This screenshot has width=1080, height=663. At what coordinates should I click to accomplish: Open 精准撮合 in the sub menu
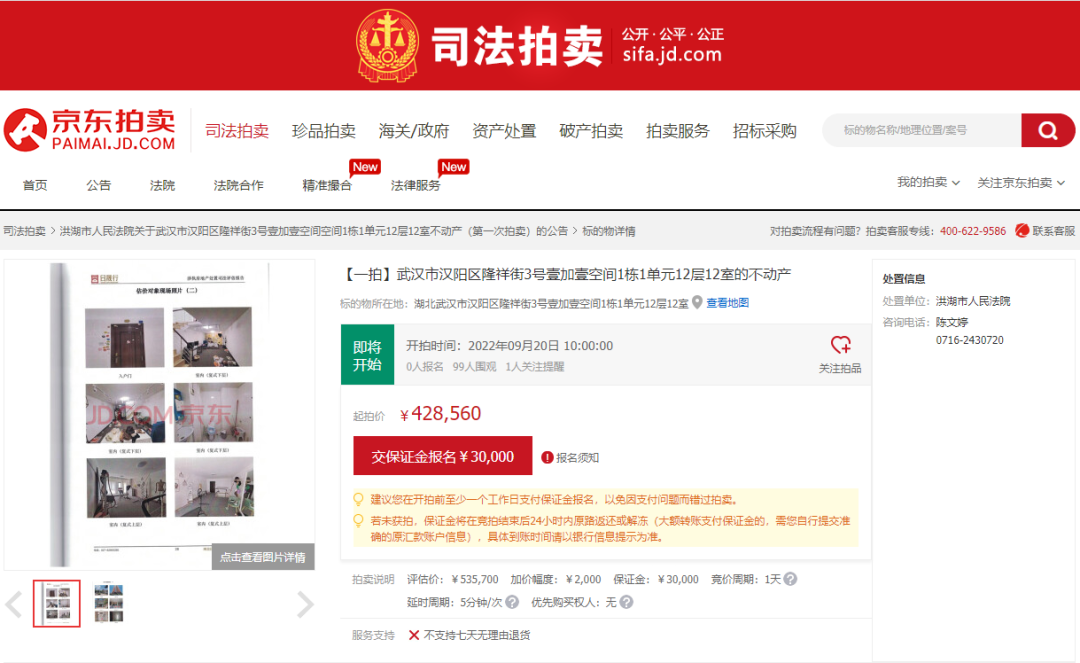[x=327, y=185]
